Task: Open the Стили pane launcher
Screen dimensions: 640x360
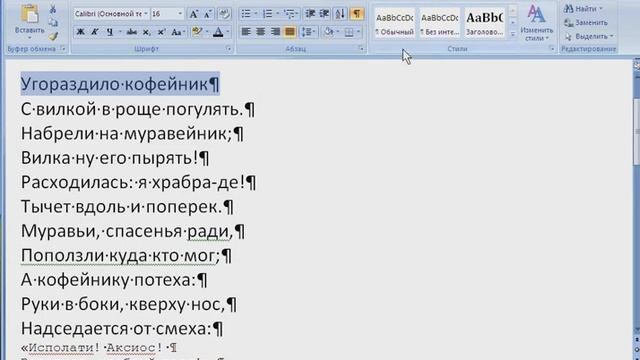Action: [x=551, y=49]
